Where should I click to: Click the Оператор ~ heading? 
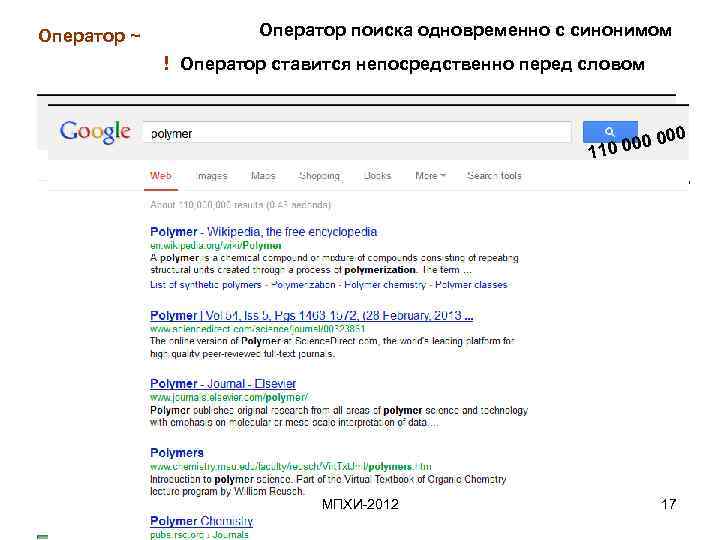89,36
